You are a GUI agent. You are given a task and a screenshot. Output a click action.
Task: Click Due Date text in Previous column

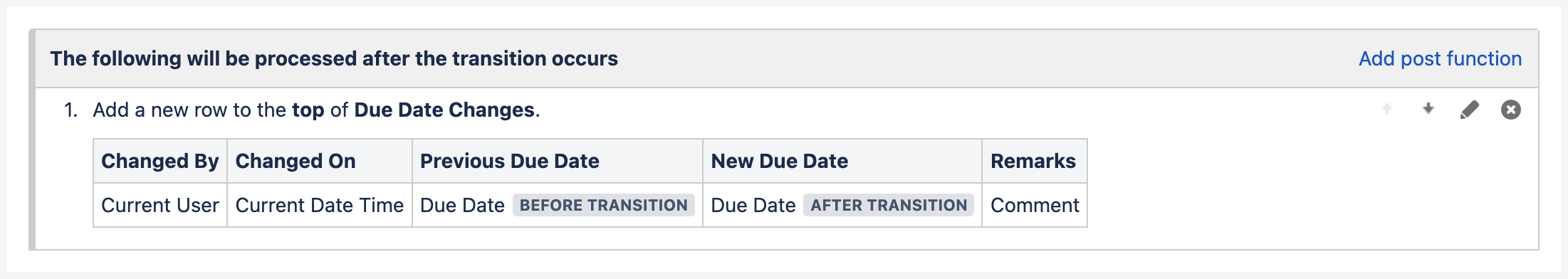pos(462,205)
